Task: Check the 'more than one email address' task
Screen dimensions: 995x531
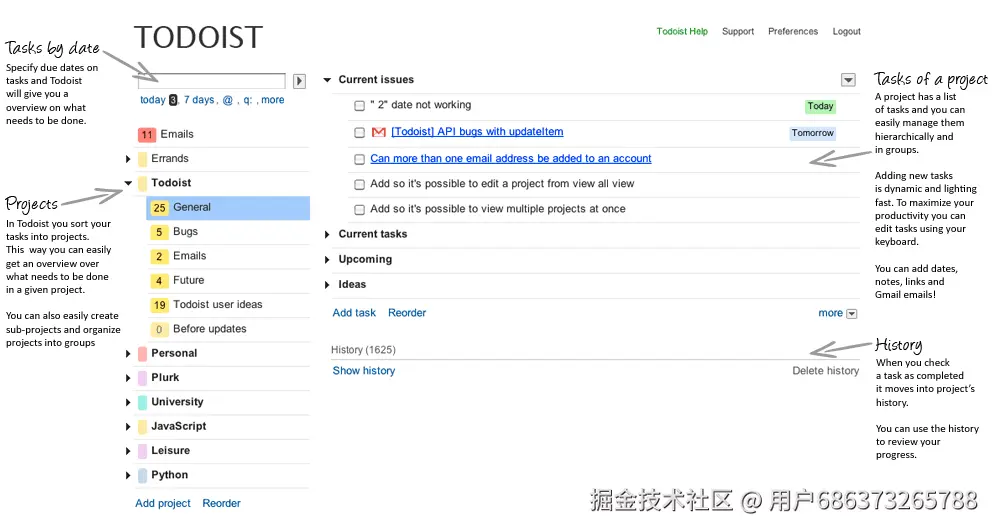Action: (x=359, y=159)
